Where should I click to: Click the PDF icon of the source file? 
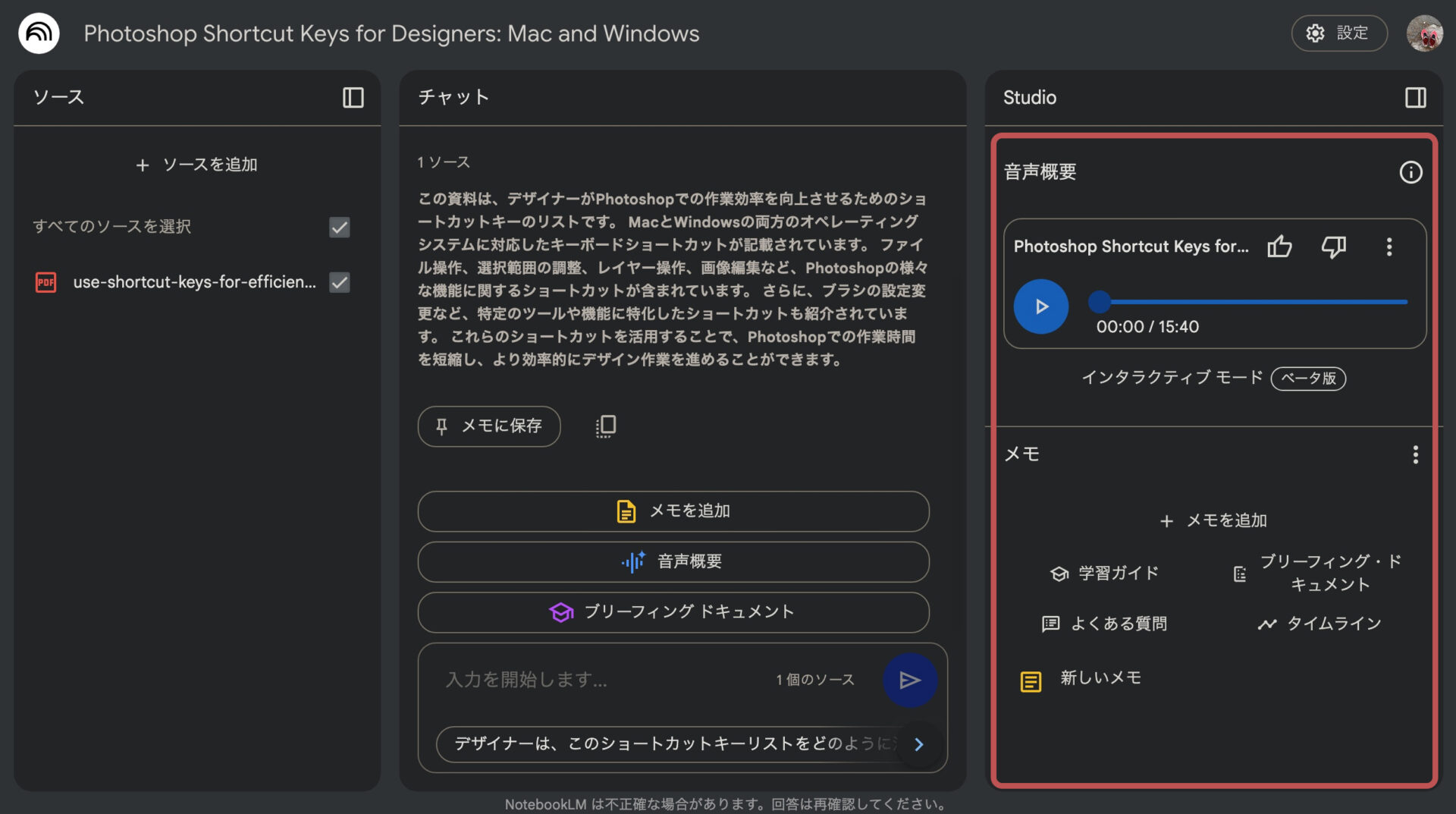(x=46, y=282)
